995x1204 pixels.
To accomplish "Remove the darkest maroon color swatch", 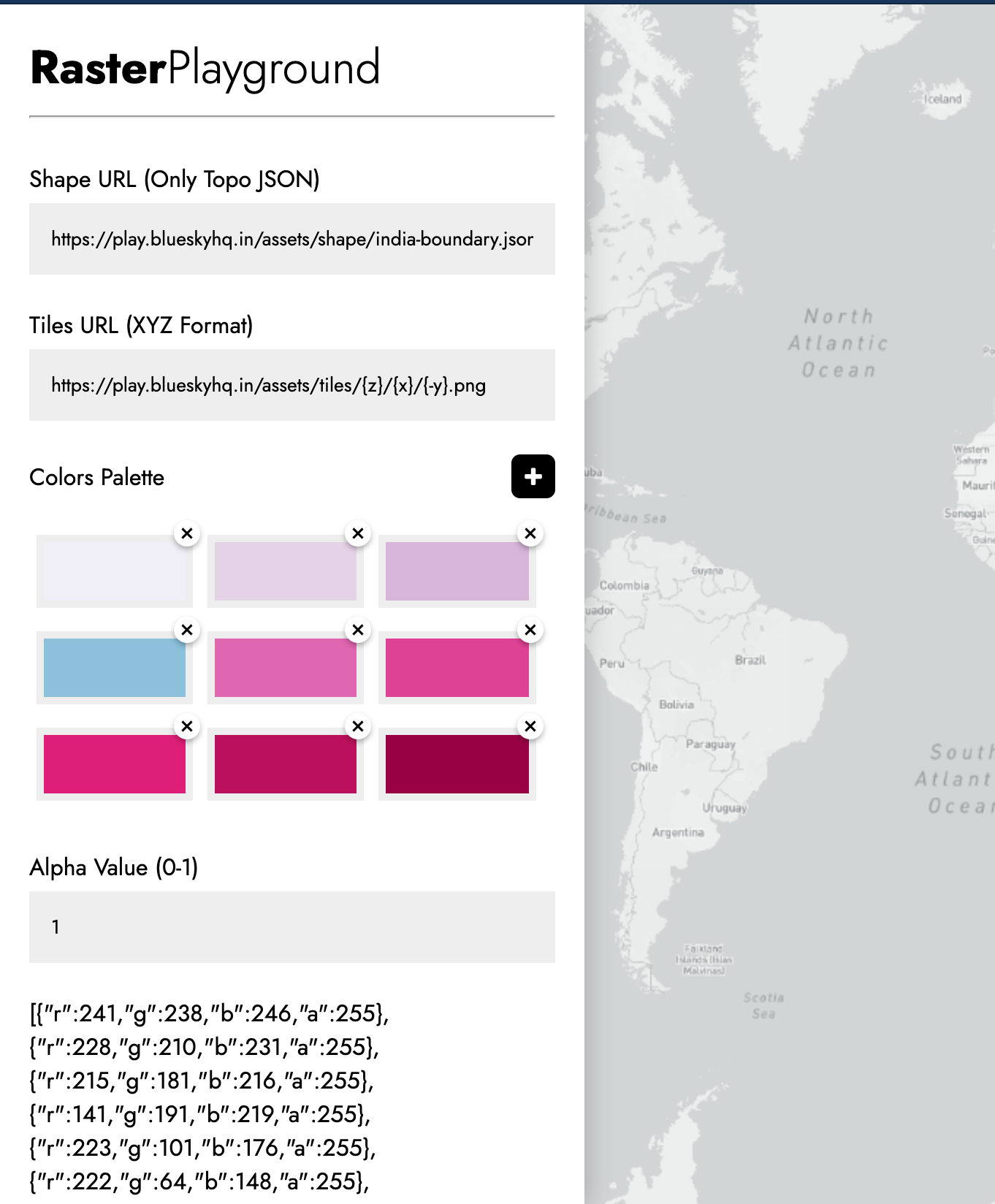I will click(x=530, y=726).
